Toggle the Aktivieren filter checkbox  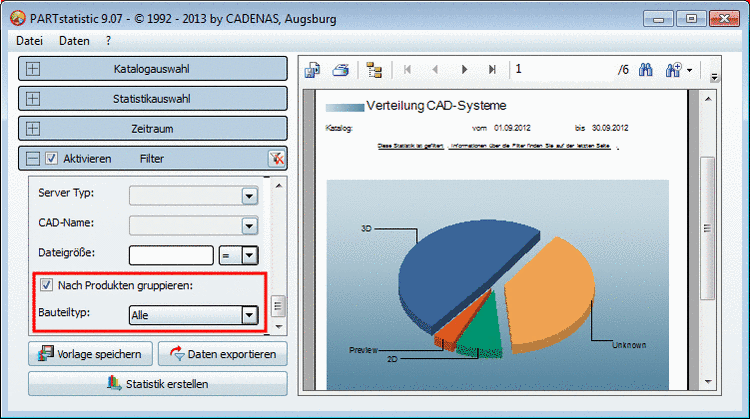pyautogui.click(x=52, y=158)
